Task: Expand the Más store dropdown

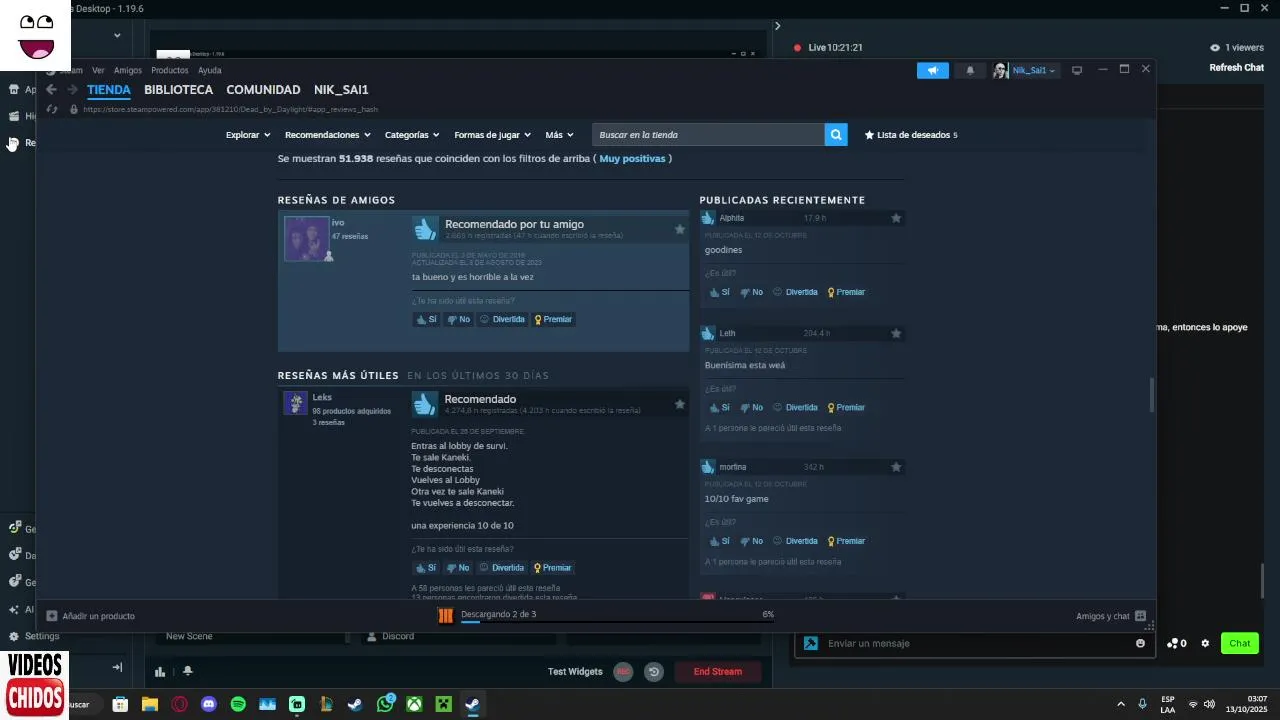Action: (x=559, y=134)
